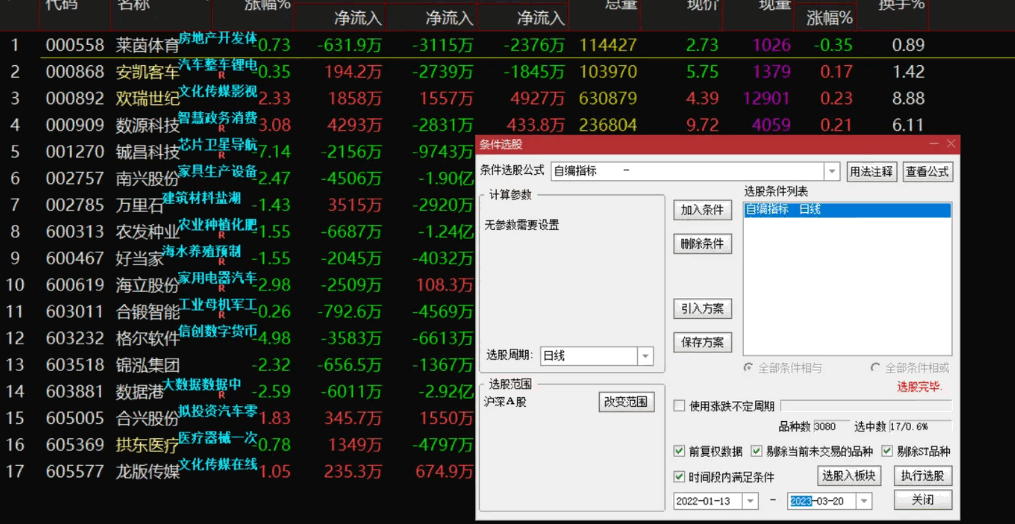The height and width of the screenshot is (524, 1015).
Task: Toggle the 使用涨跌不定周期 checkbox
Action: [679, 406]
